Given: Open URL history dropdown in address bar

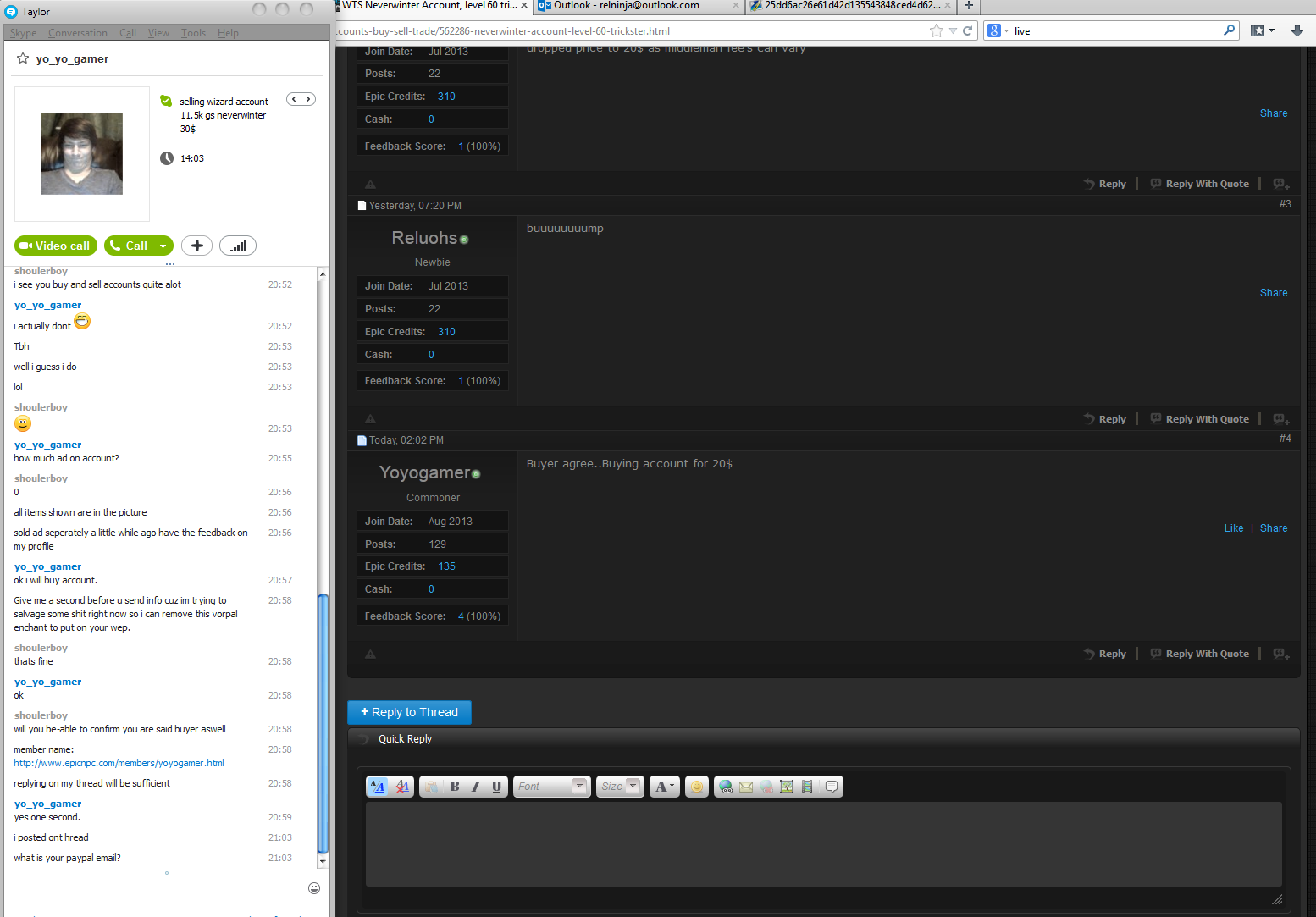Looking at the screenshot, I should (954, 30).
